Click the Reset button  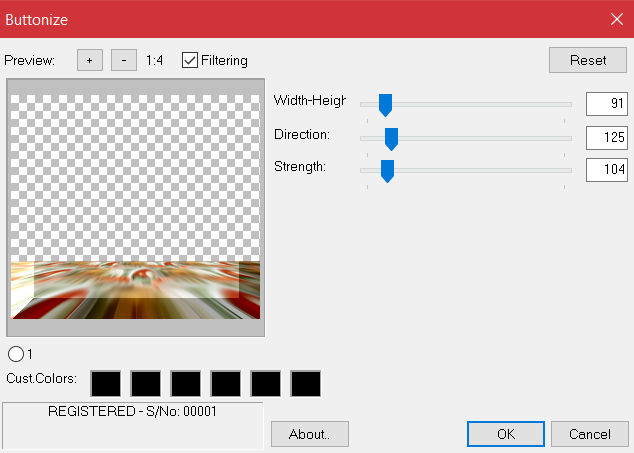pos(588,60)
